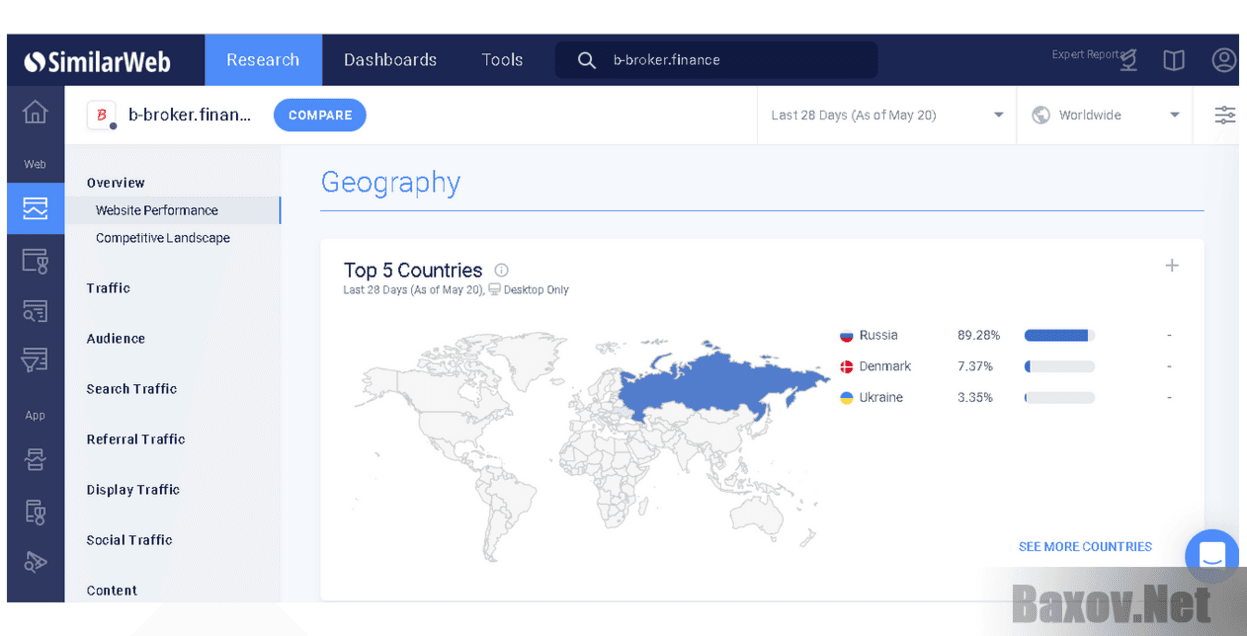Click the home icon in left sidebar

click(35, 113)
